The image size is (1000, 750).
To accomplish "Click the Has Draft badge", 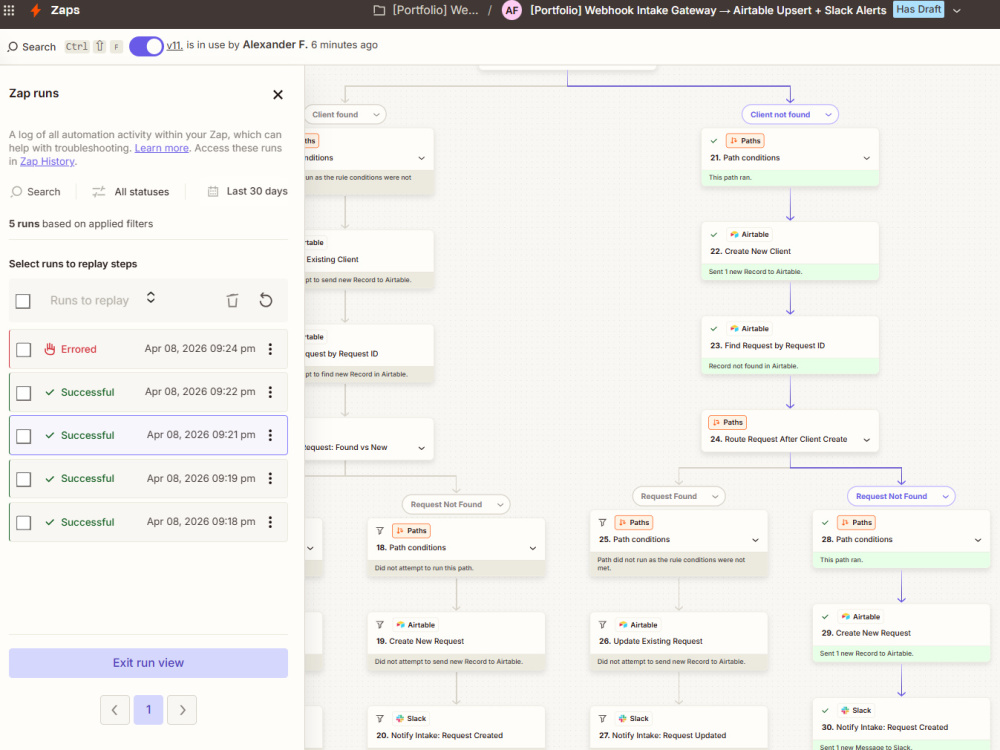I will coord(918,10).
